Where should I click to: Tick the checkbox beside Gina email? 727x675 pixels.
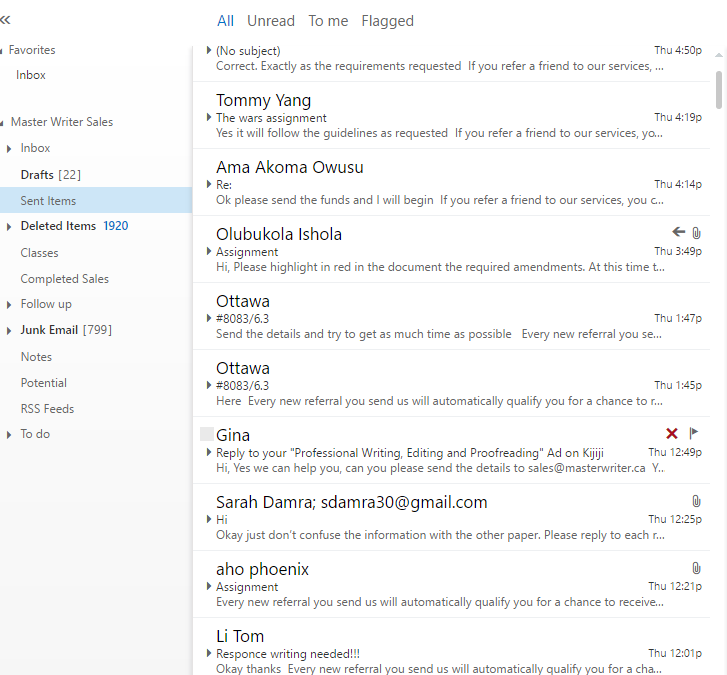206,434
